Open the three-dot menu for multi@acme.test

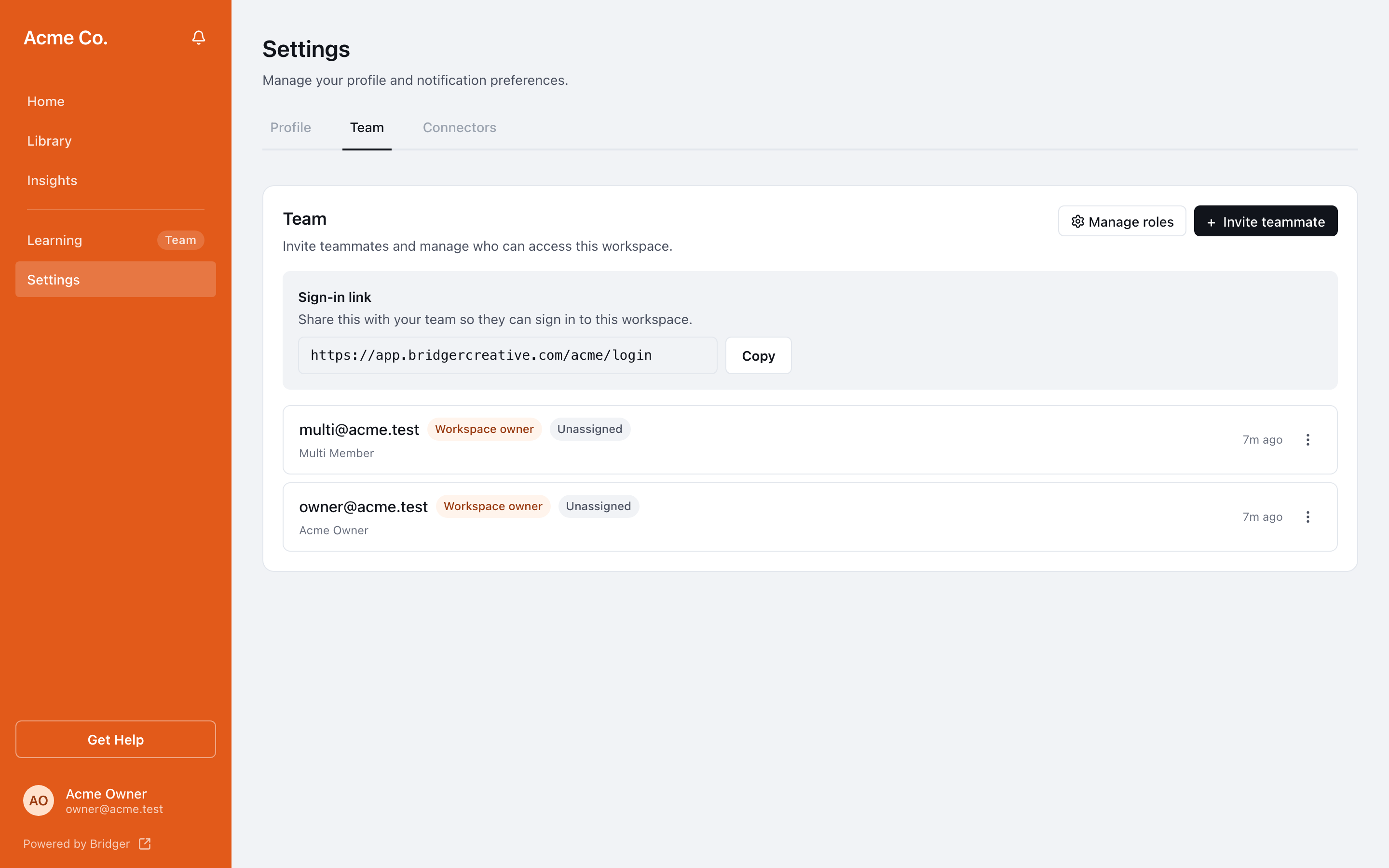point(1307,440)
